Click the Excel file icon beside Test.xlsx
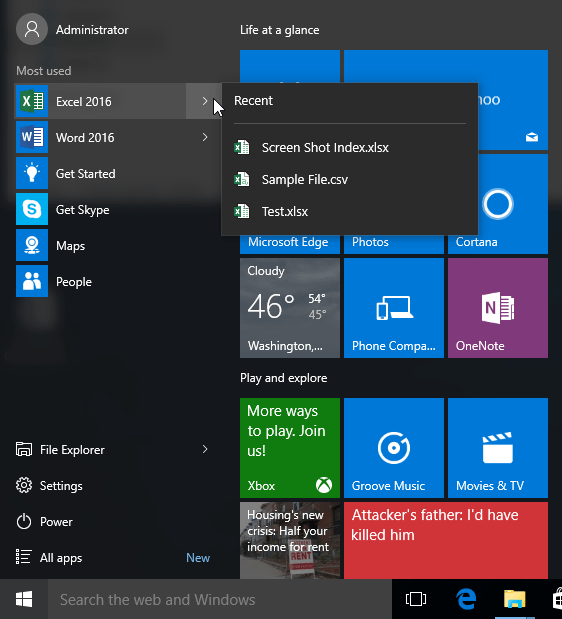The image size is (562, 619). (x=242, y=211)
